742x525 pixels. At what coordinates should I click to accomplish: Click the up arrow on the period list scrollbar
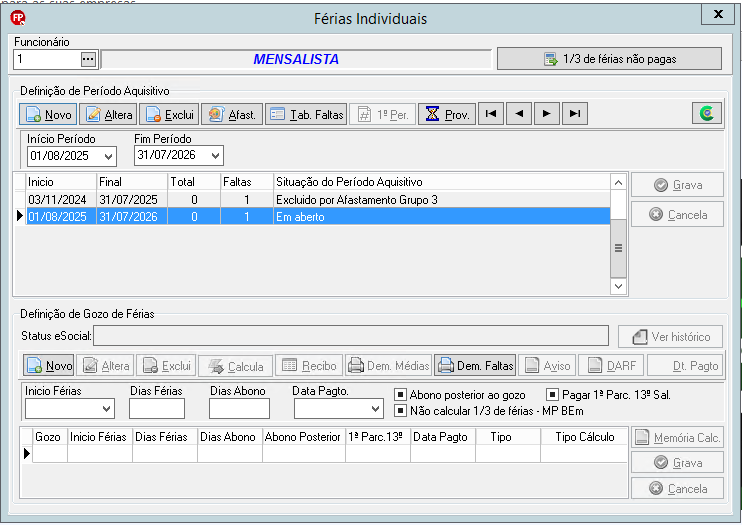tap(618, 182)
